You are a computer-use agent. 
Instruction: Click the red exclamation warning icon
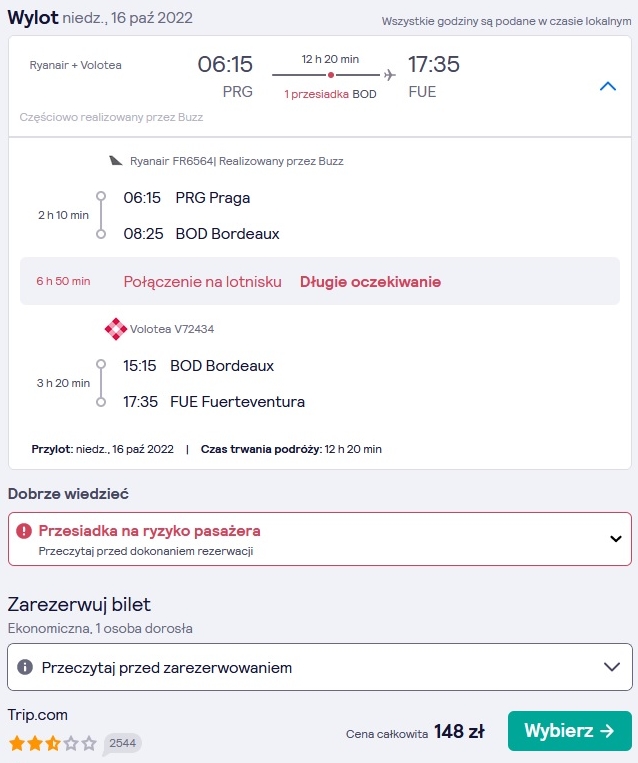click(24, 531)
